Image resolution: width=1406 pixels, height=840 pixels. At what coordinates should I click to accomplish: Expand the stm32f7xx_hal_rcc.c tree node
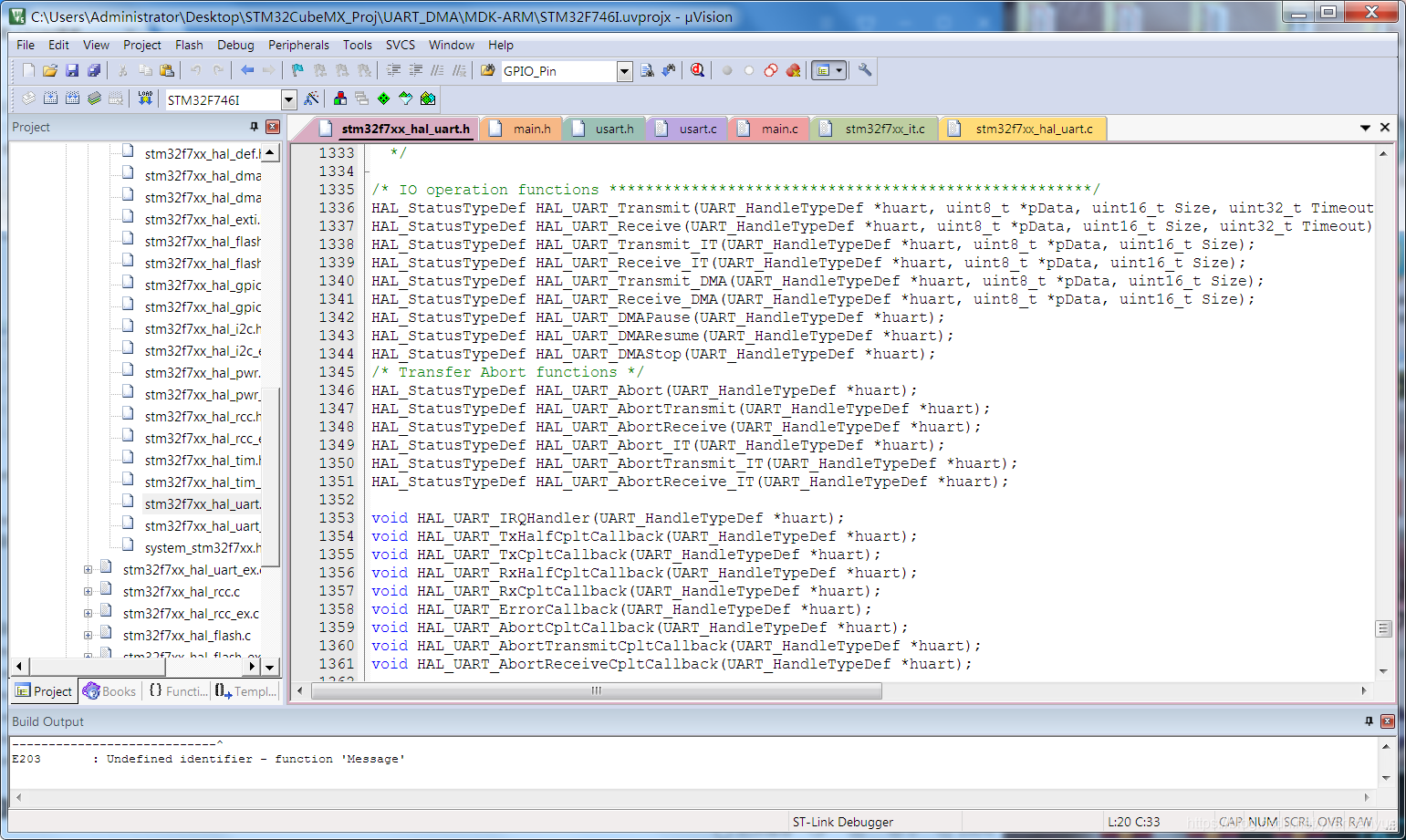(x=89, y=592)
